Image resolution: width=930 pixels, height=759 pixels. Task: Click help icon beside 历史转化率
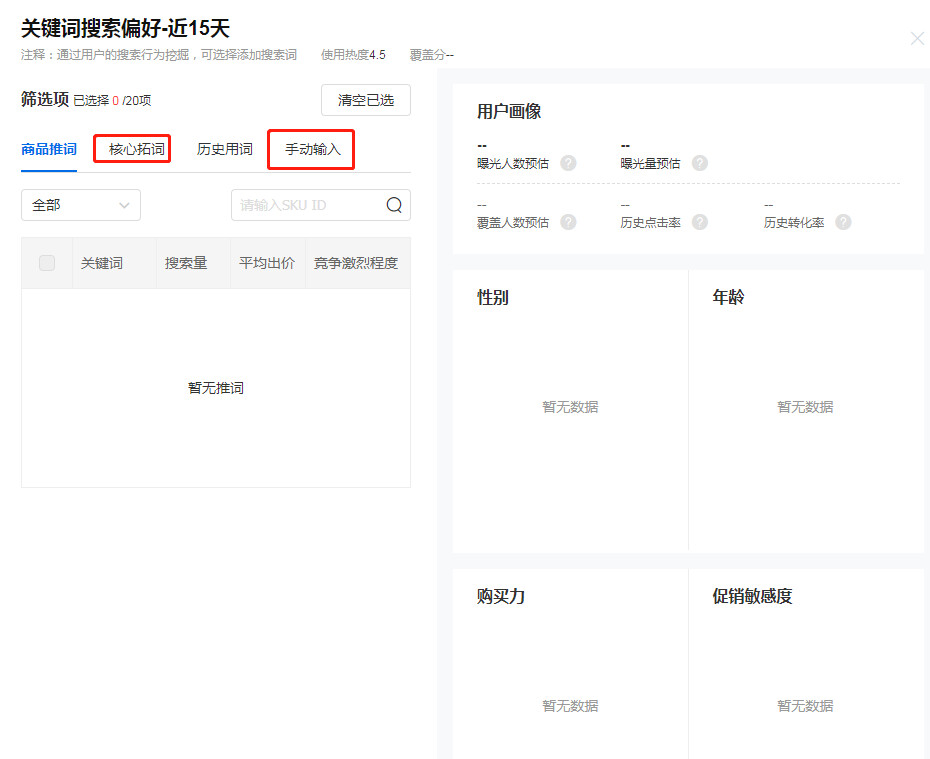(x=843, y=222)
